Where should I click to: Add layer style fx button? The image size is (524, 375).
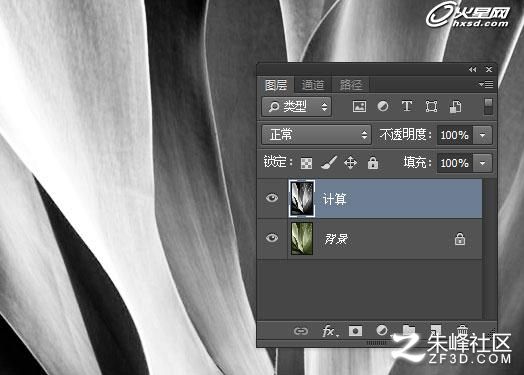[x=330, y=331]
